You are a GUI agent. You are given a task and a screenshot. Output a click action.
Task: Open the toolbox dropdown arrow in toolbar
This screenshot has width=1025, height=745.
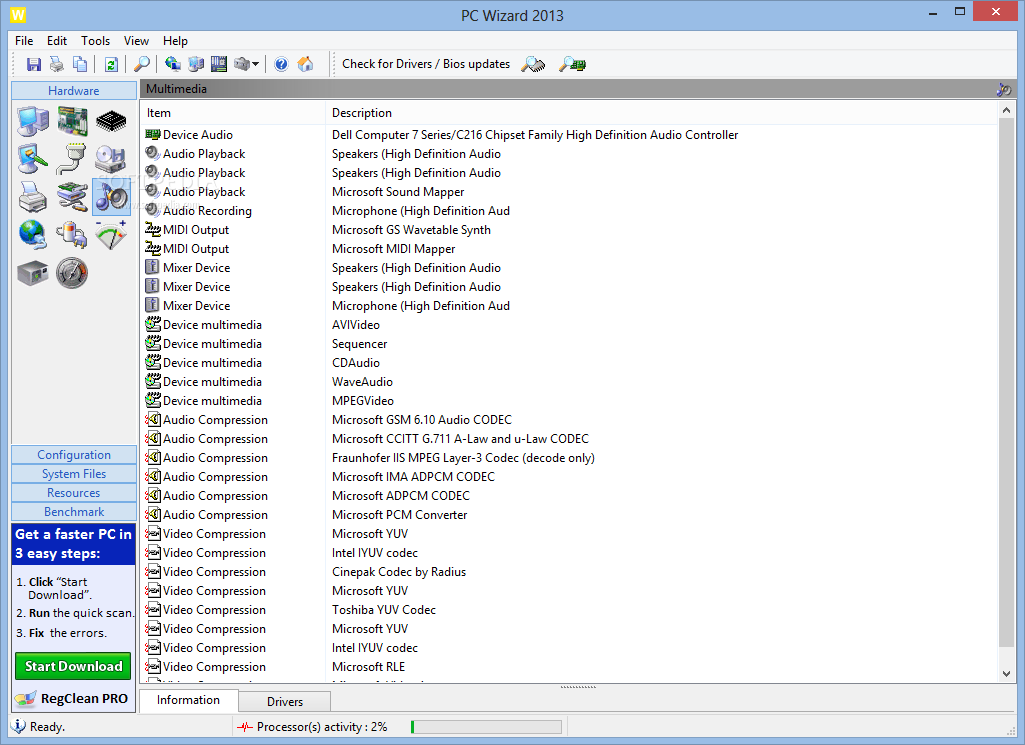[x=256, y=64]
